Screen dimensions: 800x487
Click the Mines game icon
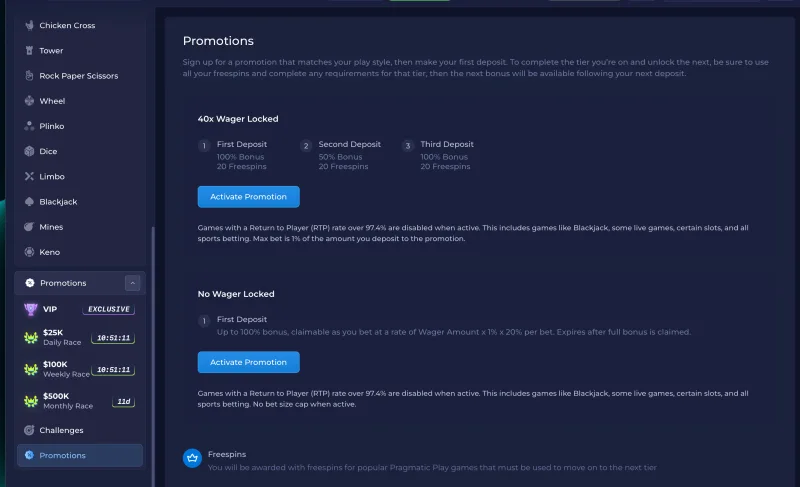29,227
